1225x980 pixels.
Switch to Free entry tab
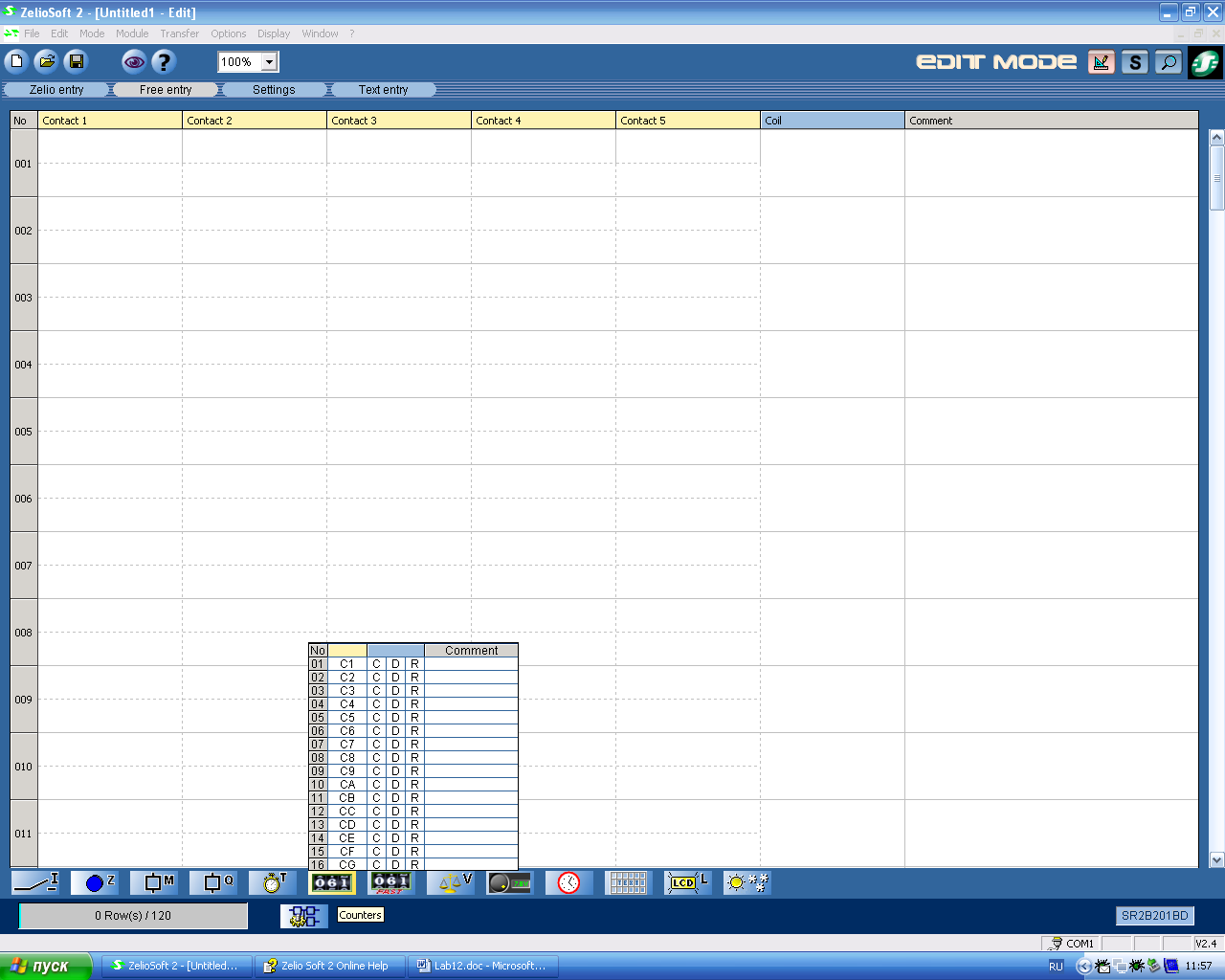coord(166,89)
